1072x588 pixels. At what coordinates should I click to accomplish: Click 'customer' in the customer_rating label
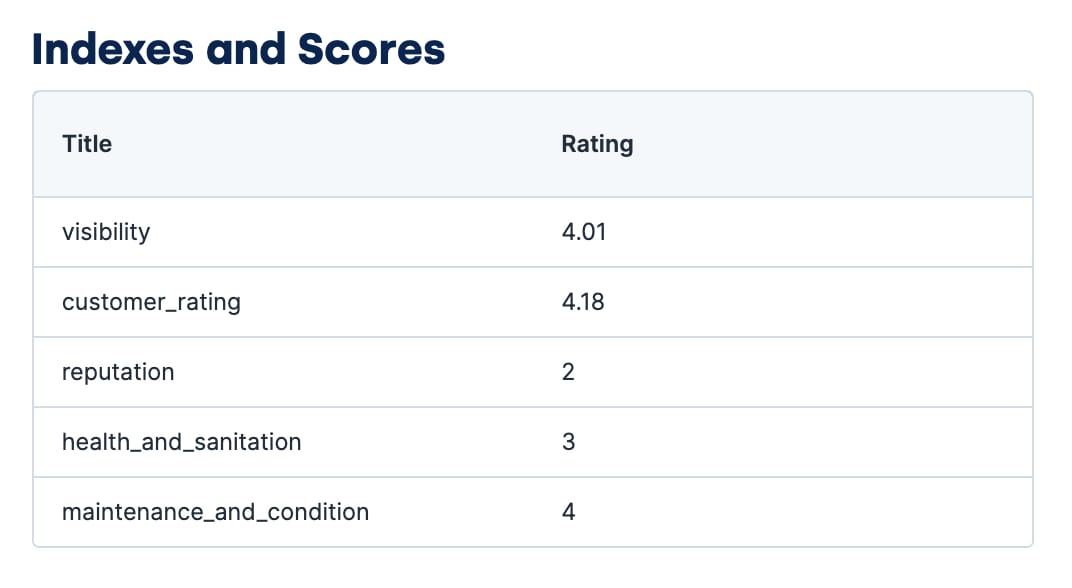click(x=105, y=302)
